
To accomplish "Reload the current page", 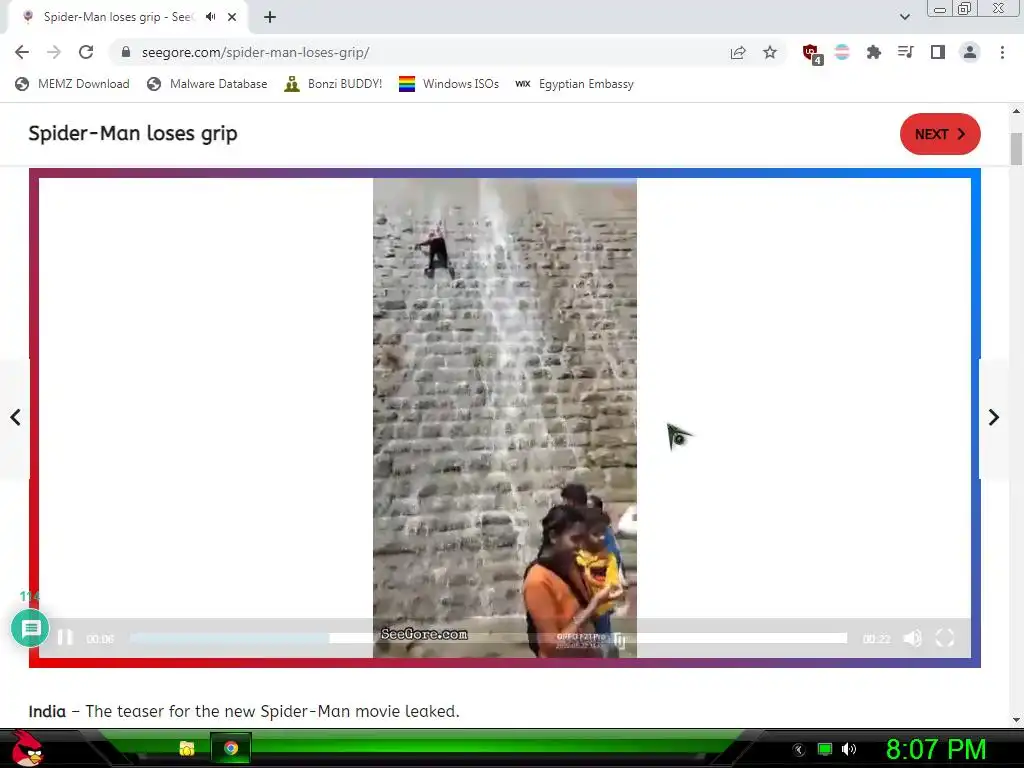I will (x=86, y=52).
